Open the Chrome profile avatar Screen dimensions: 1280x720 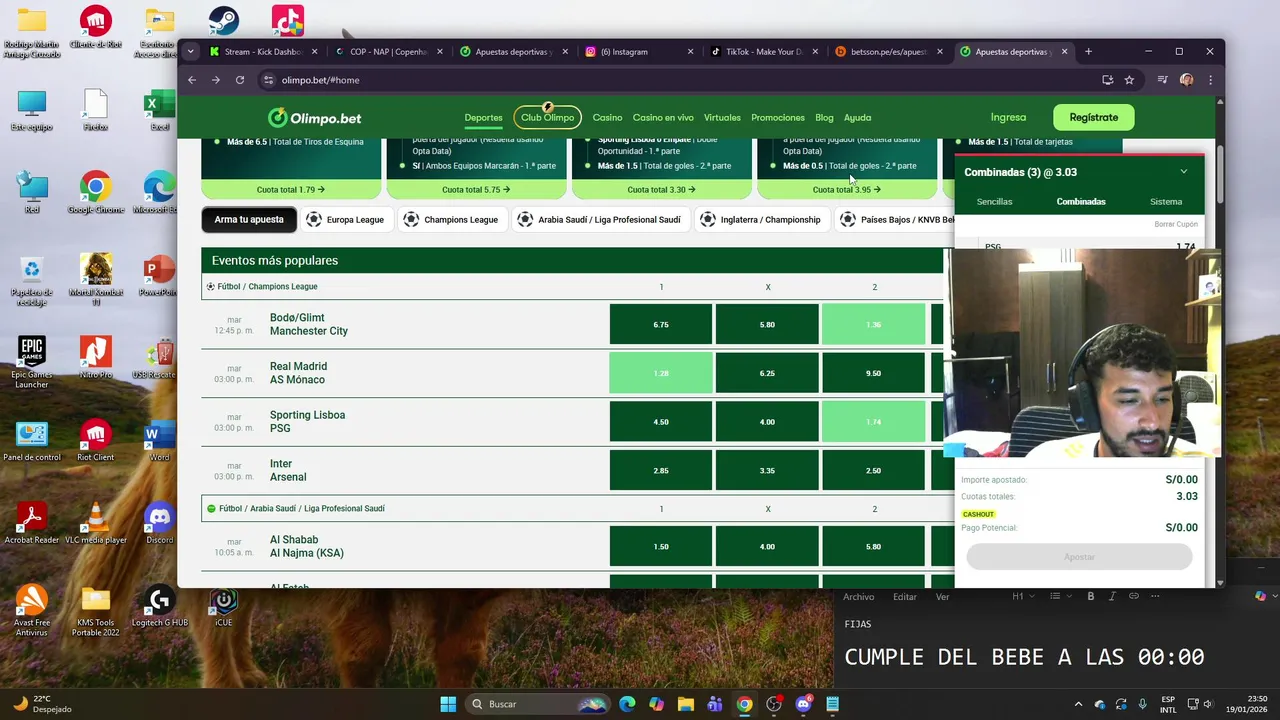(x=1186, y=80)
